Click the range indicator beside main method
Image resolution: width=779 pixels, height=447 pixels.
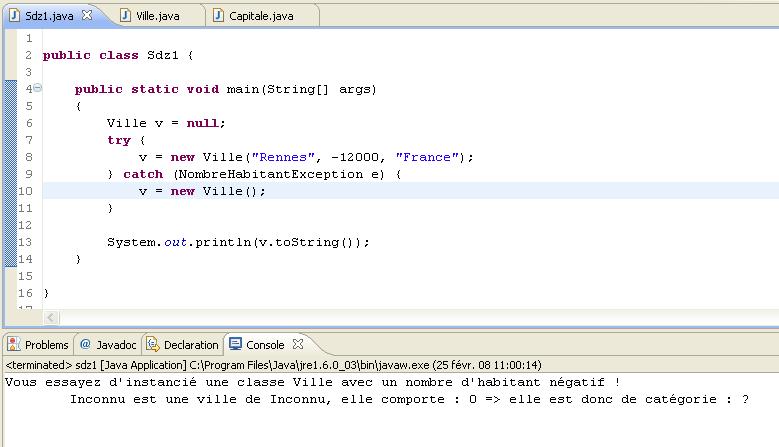[10, 174]
